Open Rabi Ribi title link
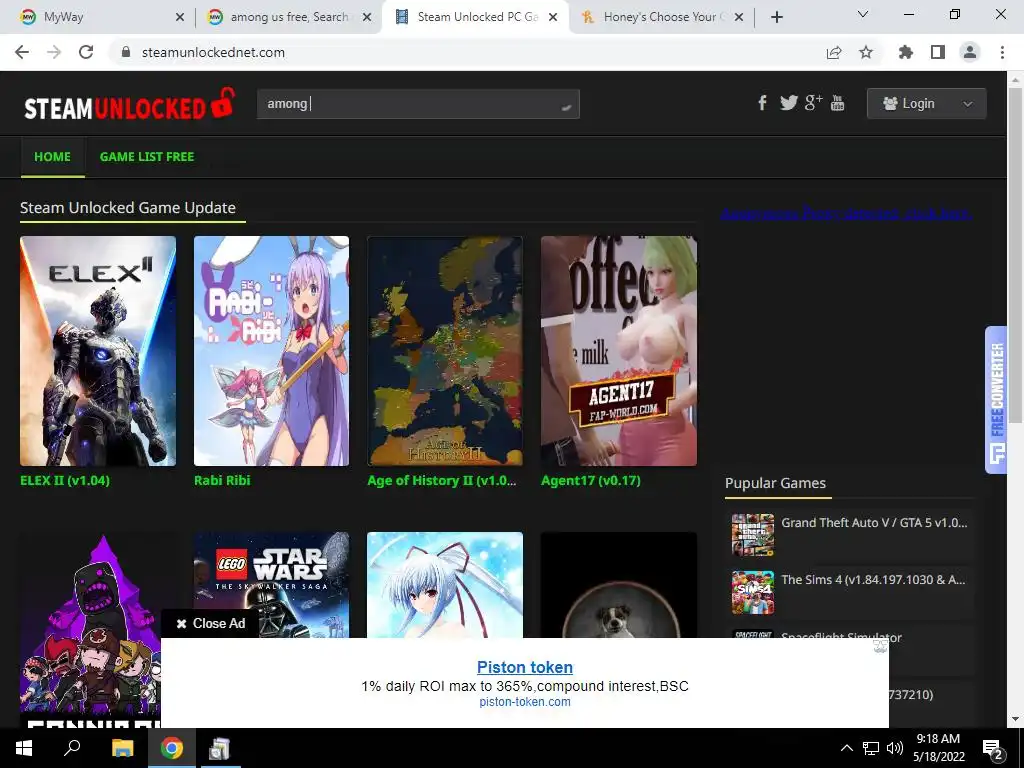This screenshot has width=1024, height=768. 222,481
